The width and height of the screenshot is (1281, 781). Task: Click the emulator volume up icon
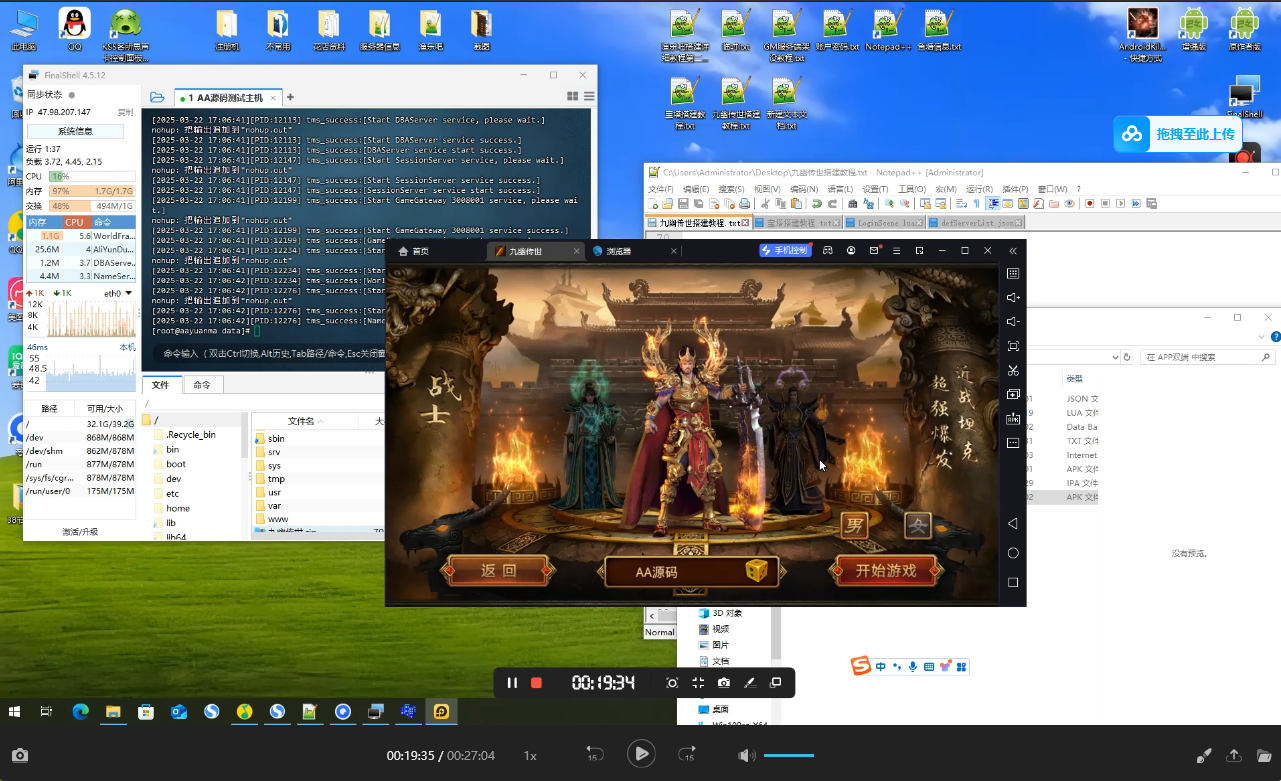1013,297
